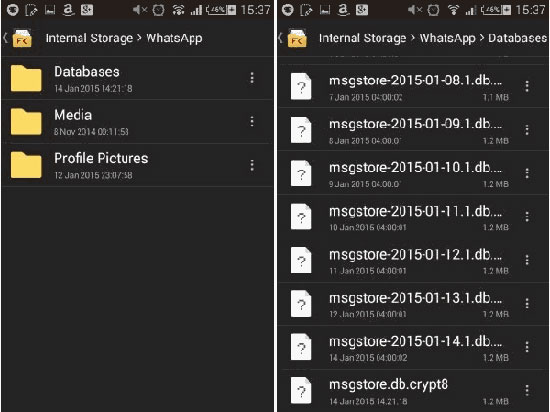
Task: Tap the alarm icon in right status bar
Action: point(433,10)
